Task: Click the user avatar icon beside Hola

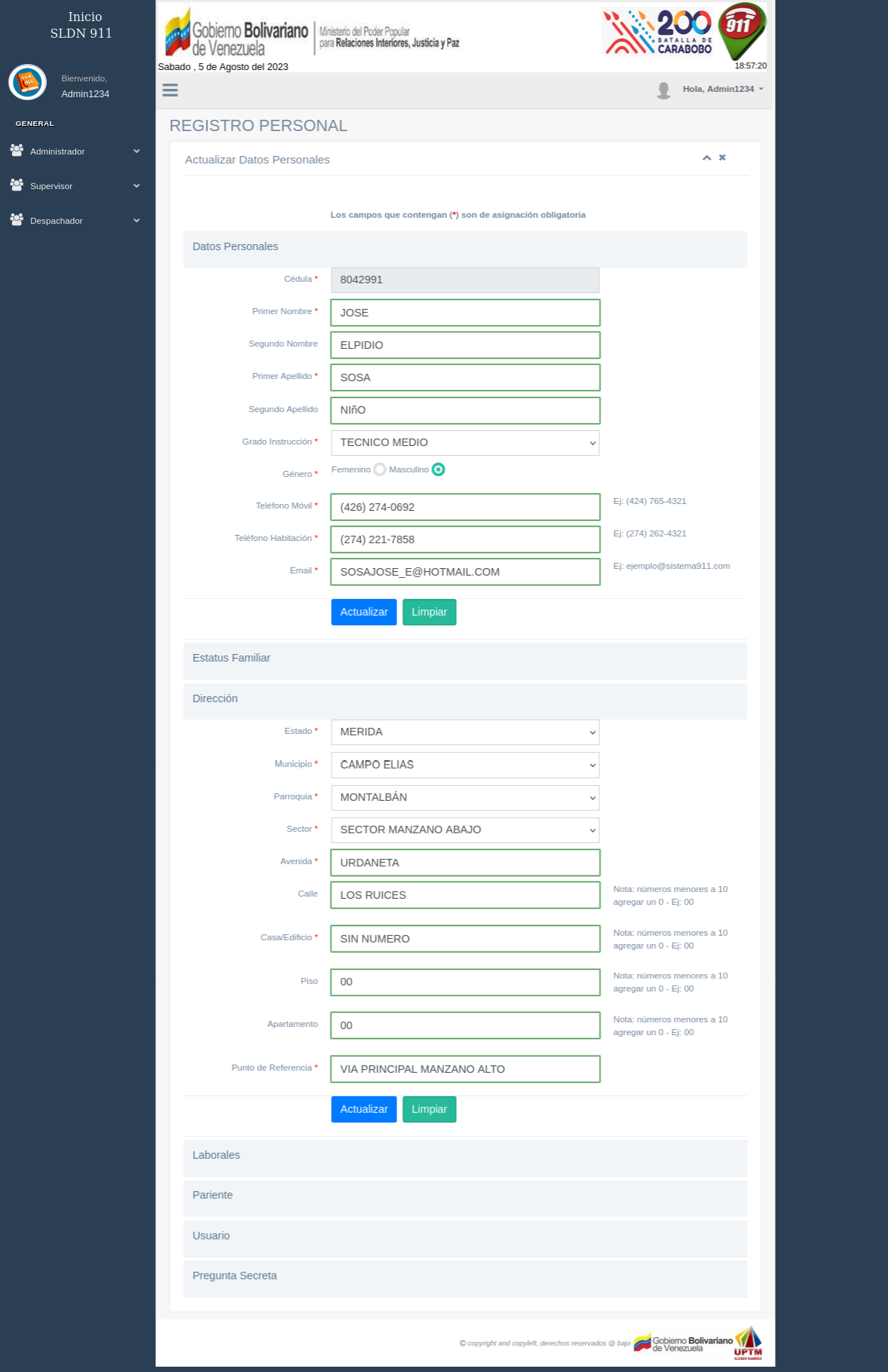Action: point(663,90)
